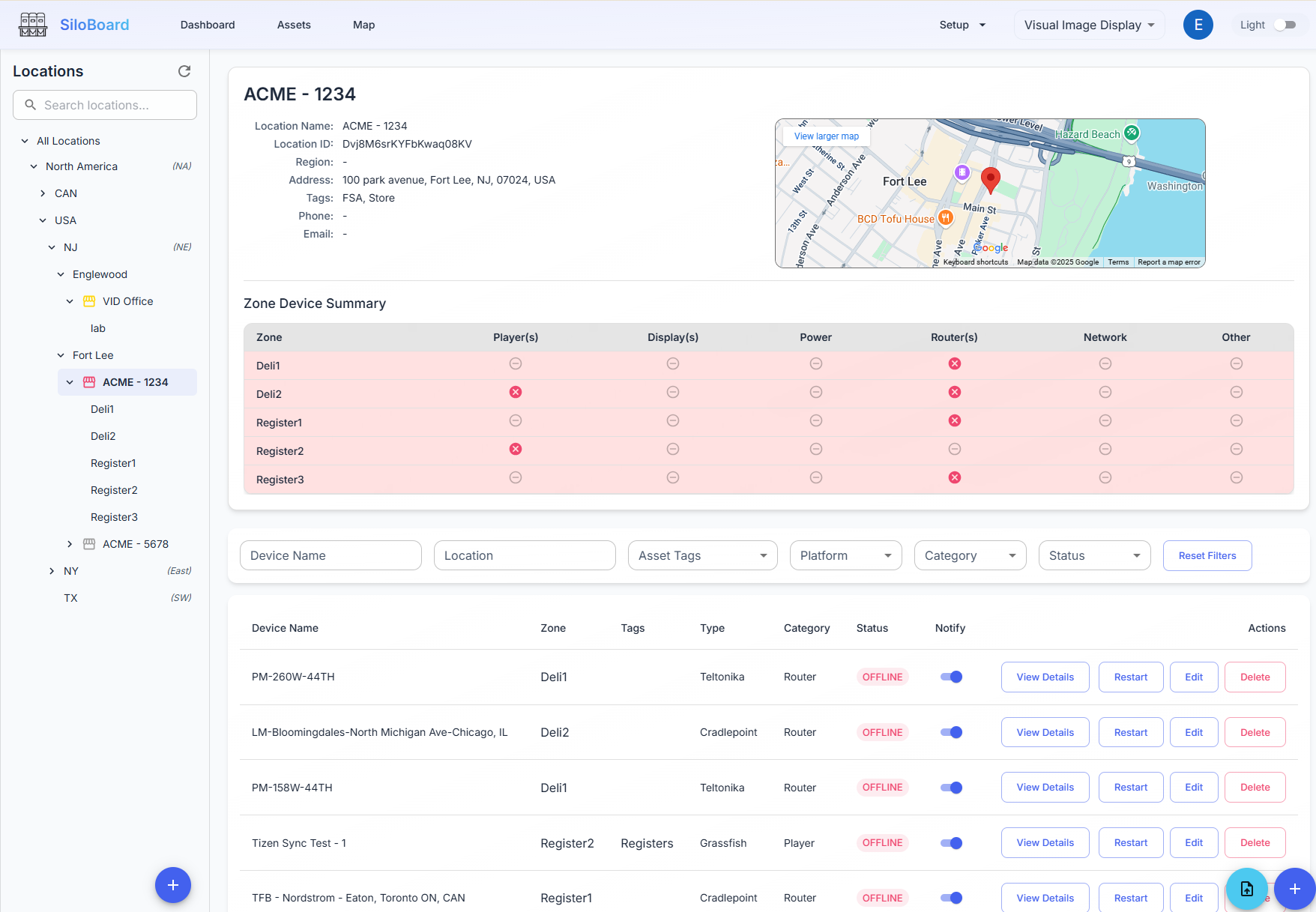The image size is (1316, 912).
Task: Open the Dashboard menu item
Action: 208,25
